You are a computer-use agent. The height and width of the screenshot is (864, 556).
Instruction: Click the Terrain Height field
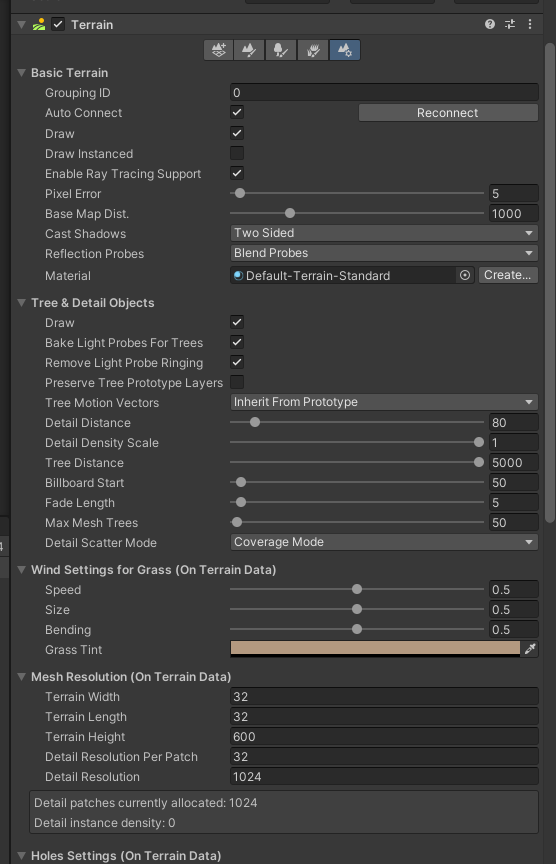(x=384, y=736)
